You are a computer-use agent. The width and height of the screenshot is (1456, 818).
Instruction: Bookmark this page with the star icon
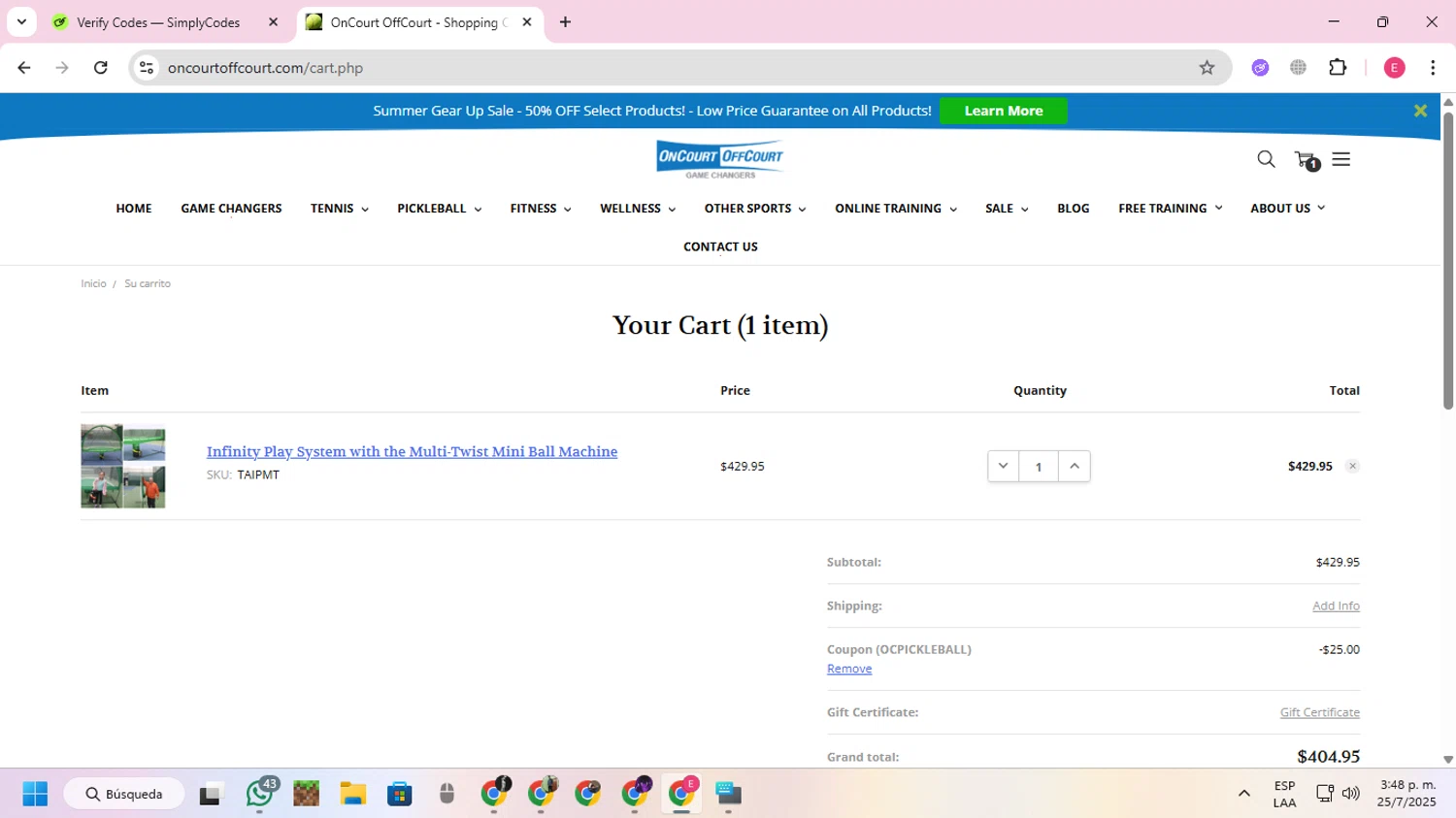[x=1207, y=68]
